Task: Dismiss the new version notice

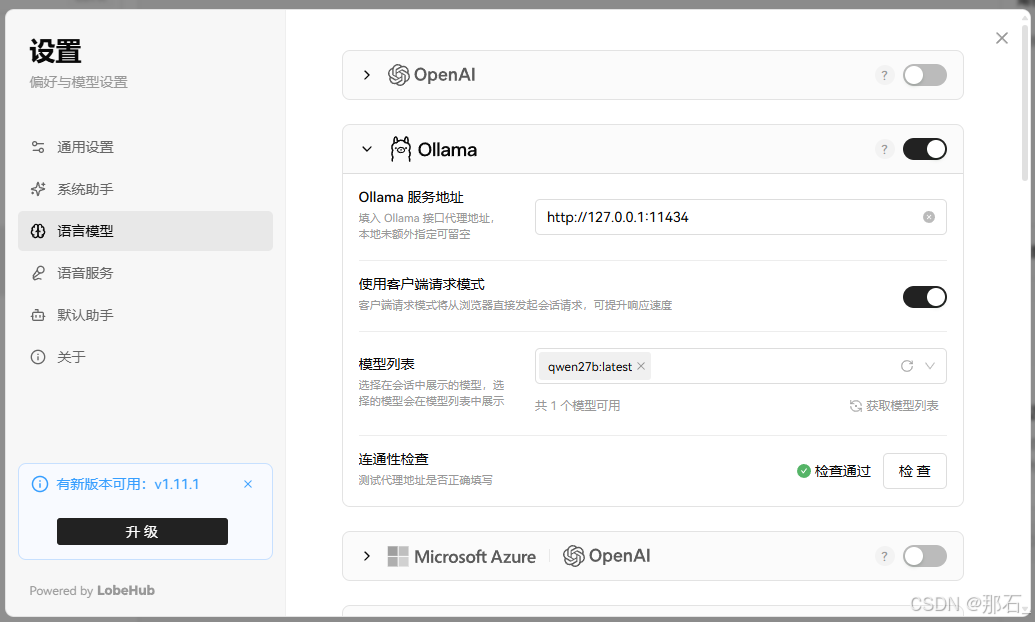Action: pos(248,484)
